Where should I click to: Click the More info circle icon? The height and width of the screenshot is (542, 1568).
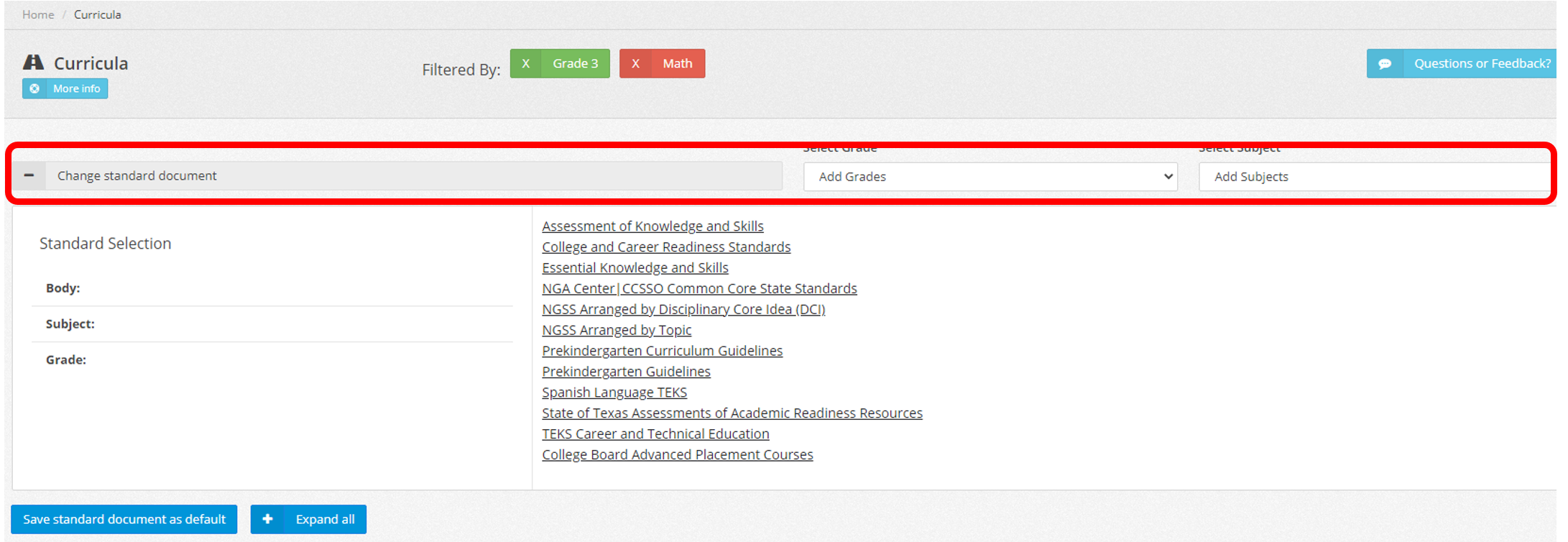pyautogui.click(x=34, y=88)
